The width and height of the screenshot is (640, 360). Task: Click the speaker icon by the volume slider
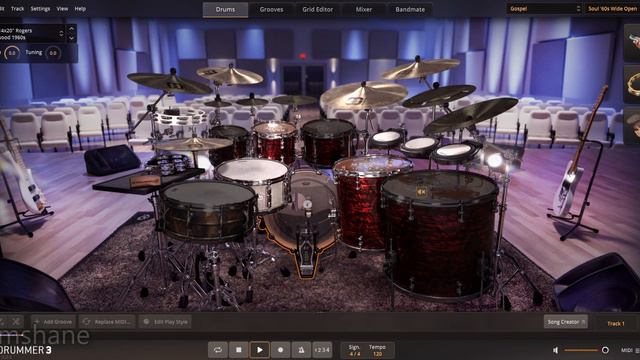[556, 350]
